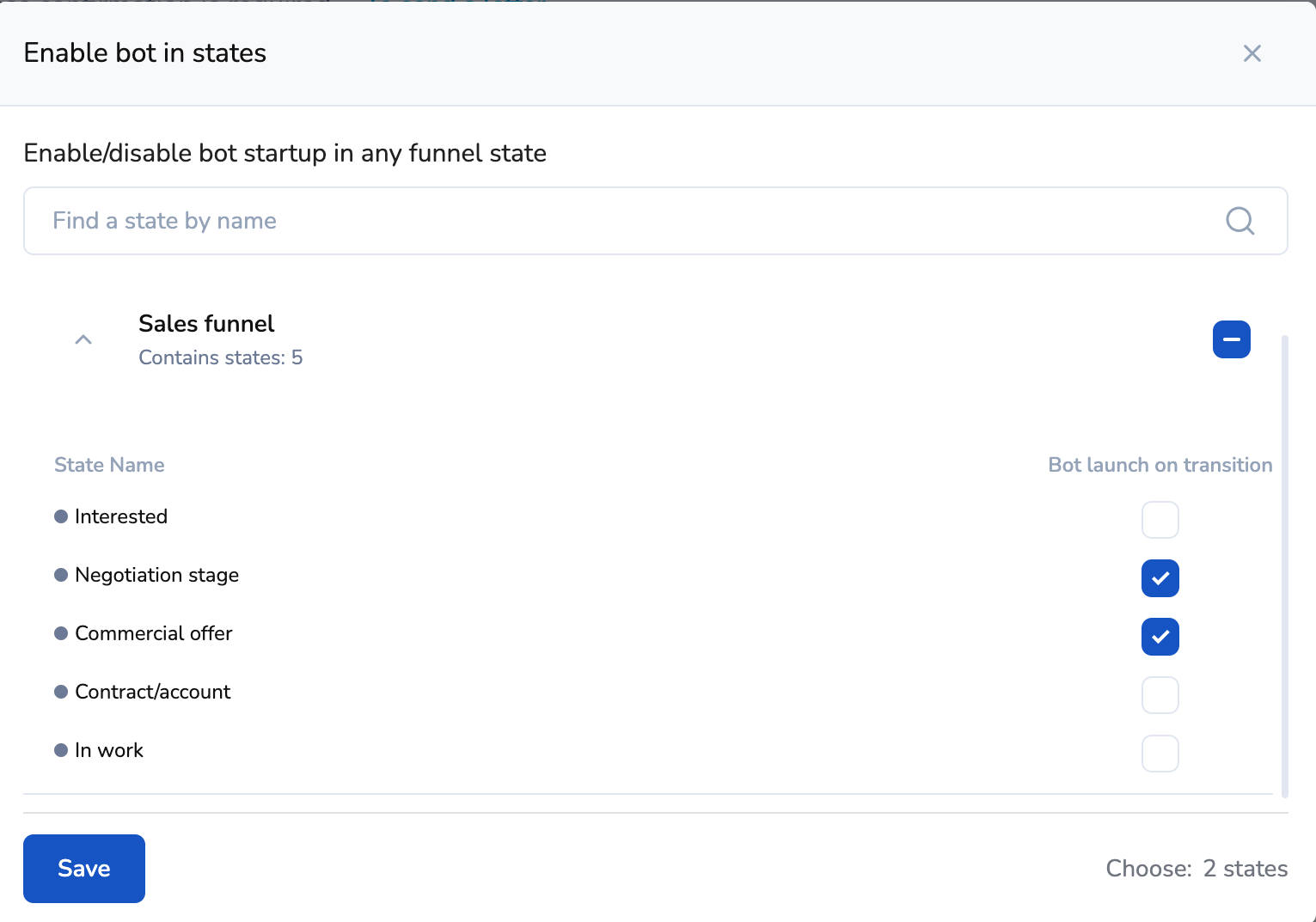The width and height of the screenshot is (1316, 922).
Task: Click the magnifier search icon
Action: click(1239, 221)
